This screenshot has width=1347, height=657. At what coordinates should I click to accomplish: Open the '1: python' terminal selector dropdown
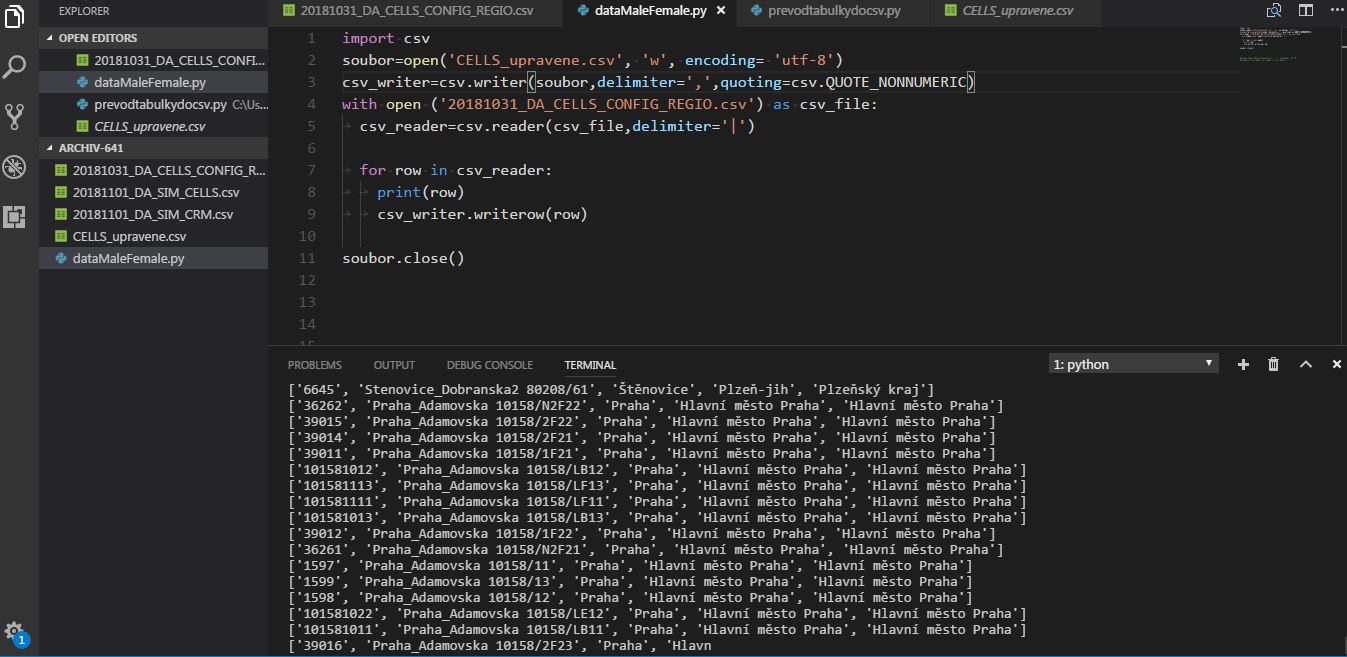pos(1134,364)
